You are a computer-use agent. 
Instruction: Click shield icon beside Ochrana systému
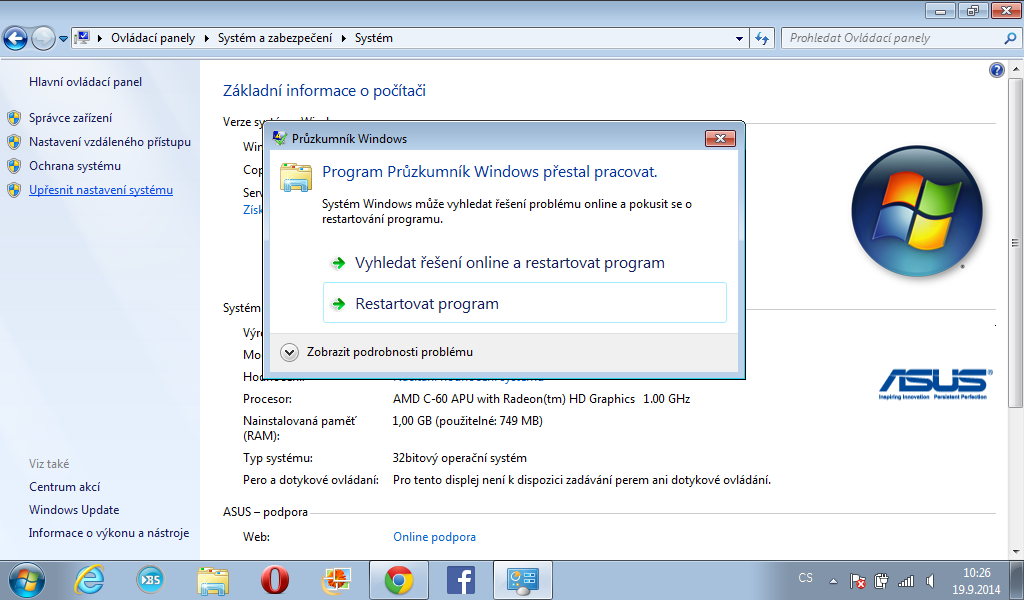tap(14, 166)
